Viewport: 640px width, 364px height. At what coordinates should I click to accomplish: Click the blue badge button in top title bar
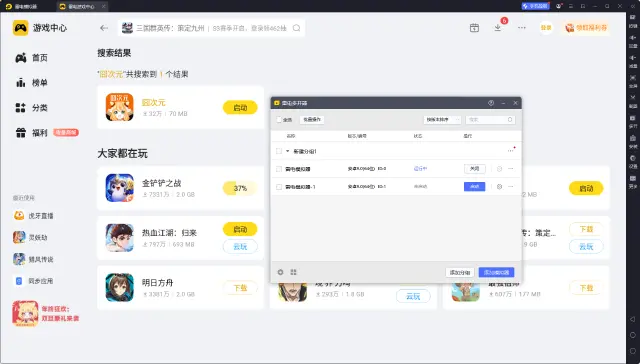click(536, 6)
